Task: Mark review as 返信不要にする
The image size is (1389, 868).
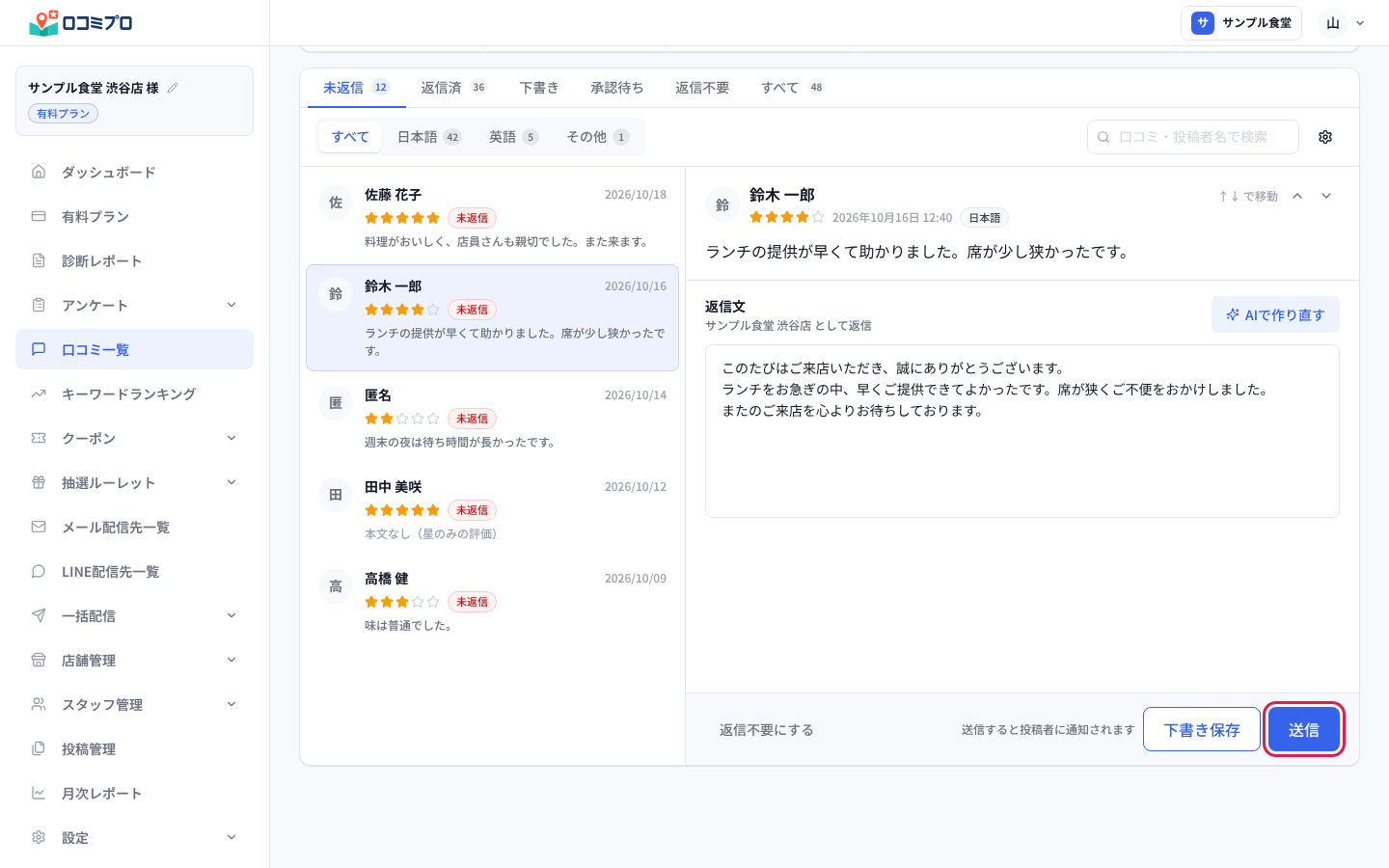Action: 767,730
